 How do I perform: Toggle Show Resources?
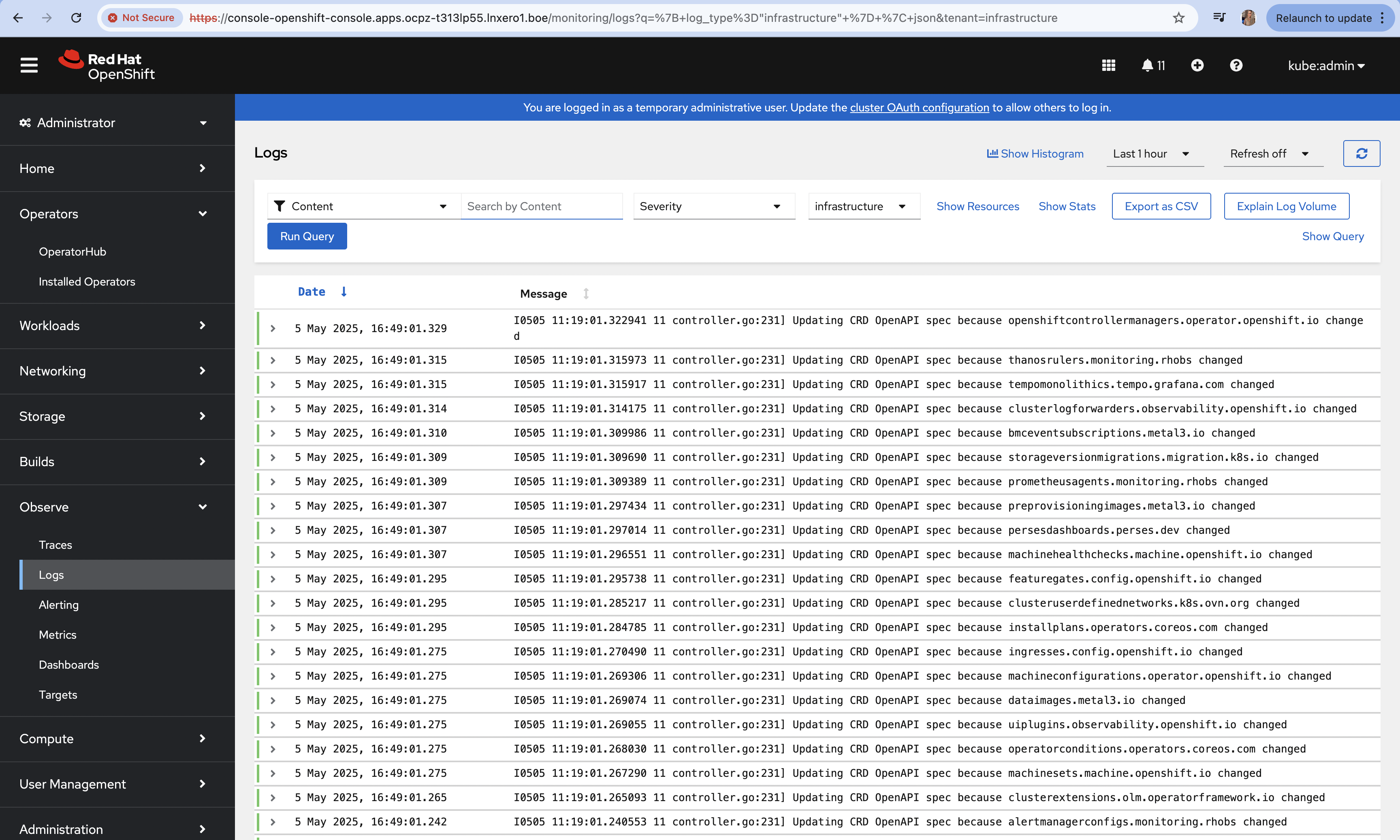coord(977,206)
